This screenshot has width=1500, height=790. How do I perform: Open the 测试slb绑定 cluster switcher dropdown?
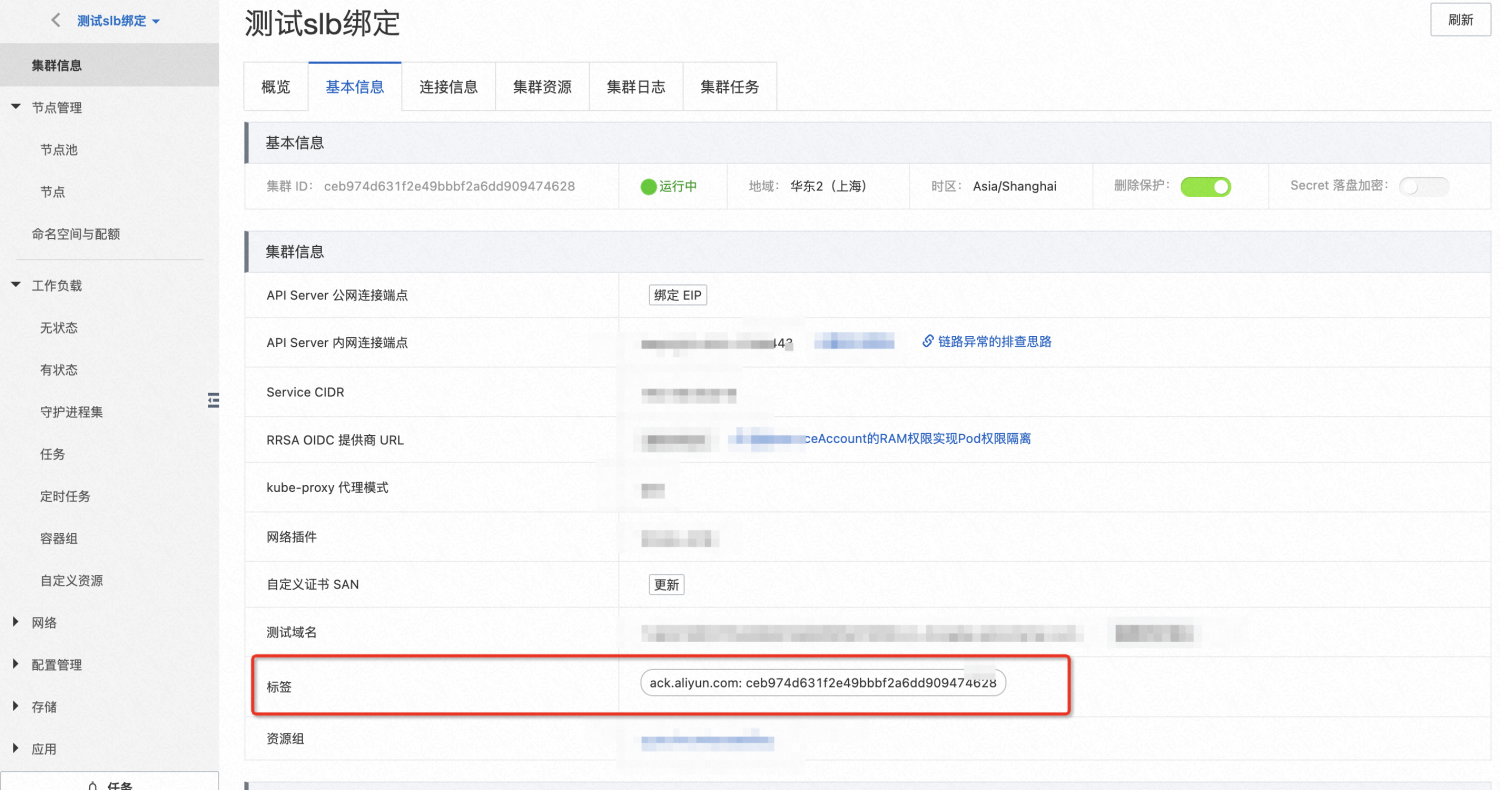click(x=119, y=21)
